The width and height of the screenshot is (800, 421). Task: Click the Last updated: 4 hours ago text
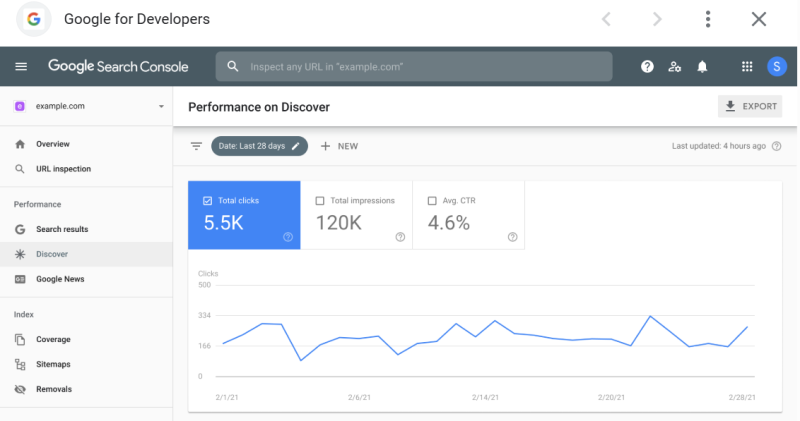pyautogui.click(x=718, y=146)
